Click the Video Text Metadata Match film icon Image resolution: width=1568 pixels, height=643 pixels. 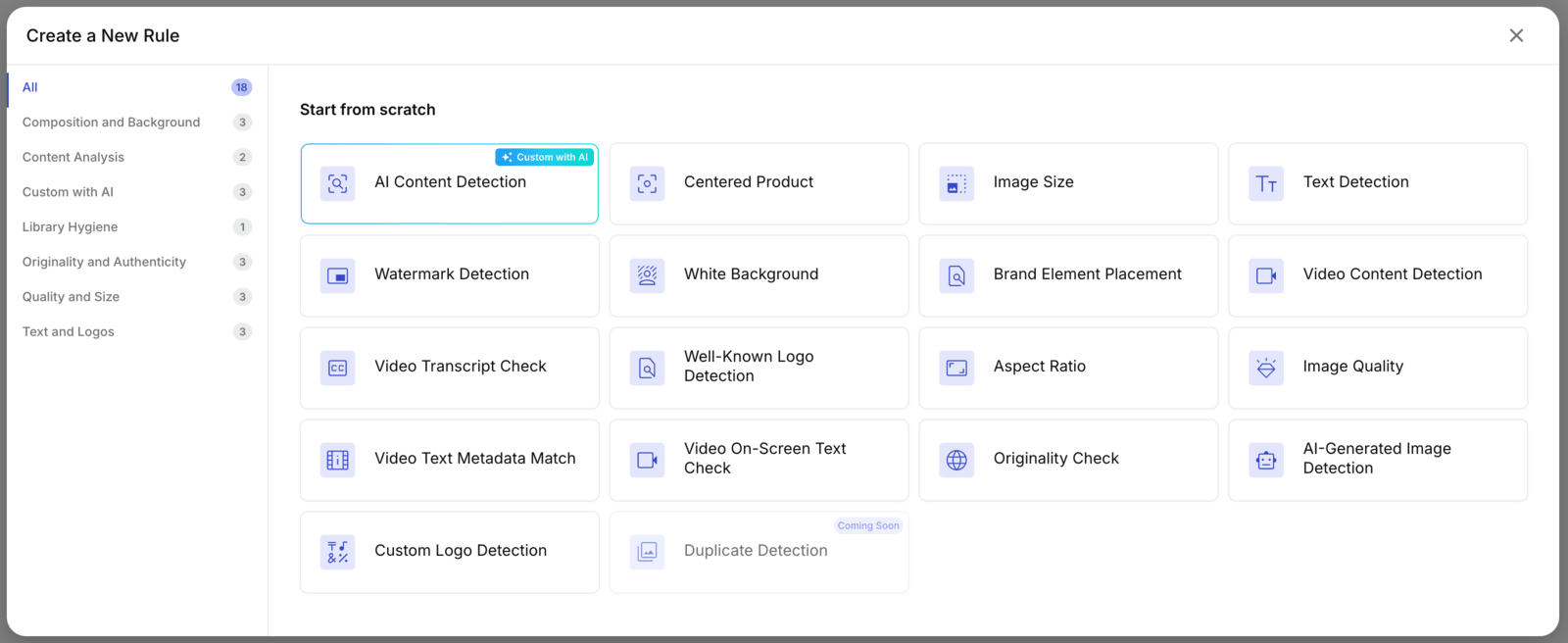[x=338, y=460]
